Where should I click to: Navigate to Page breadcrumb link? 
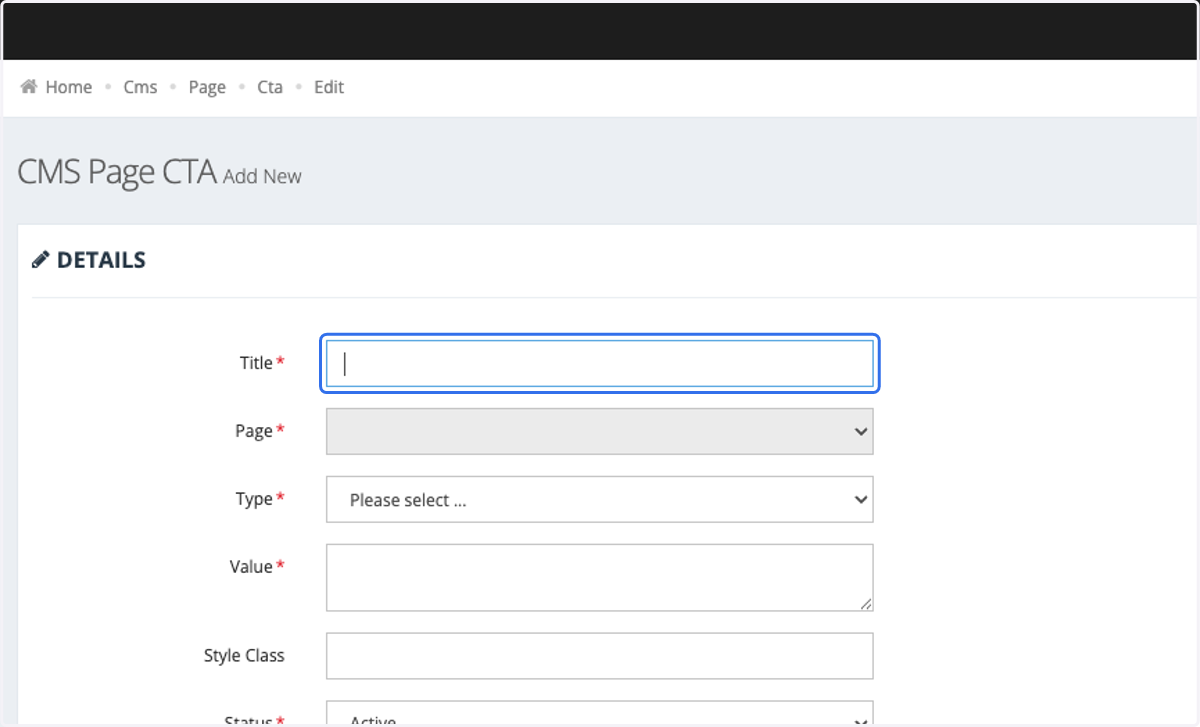[207, 87]
